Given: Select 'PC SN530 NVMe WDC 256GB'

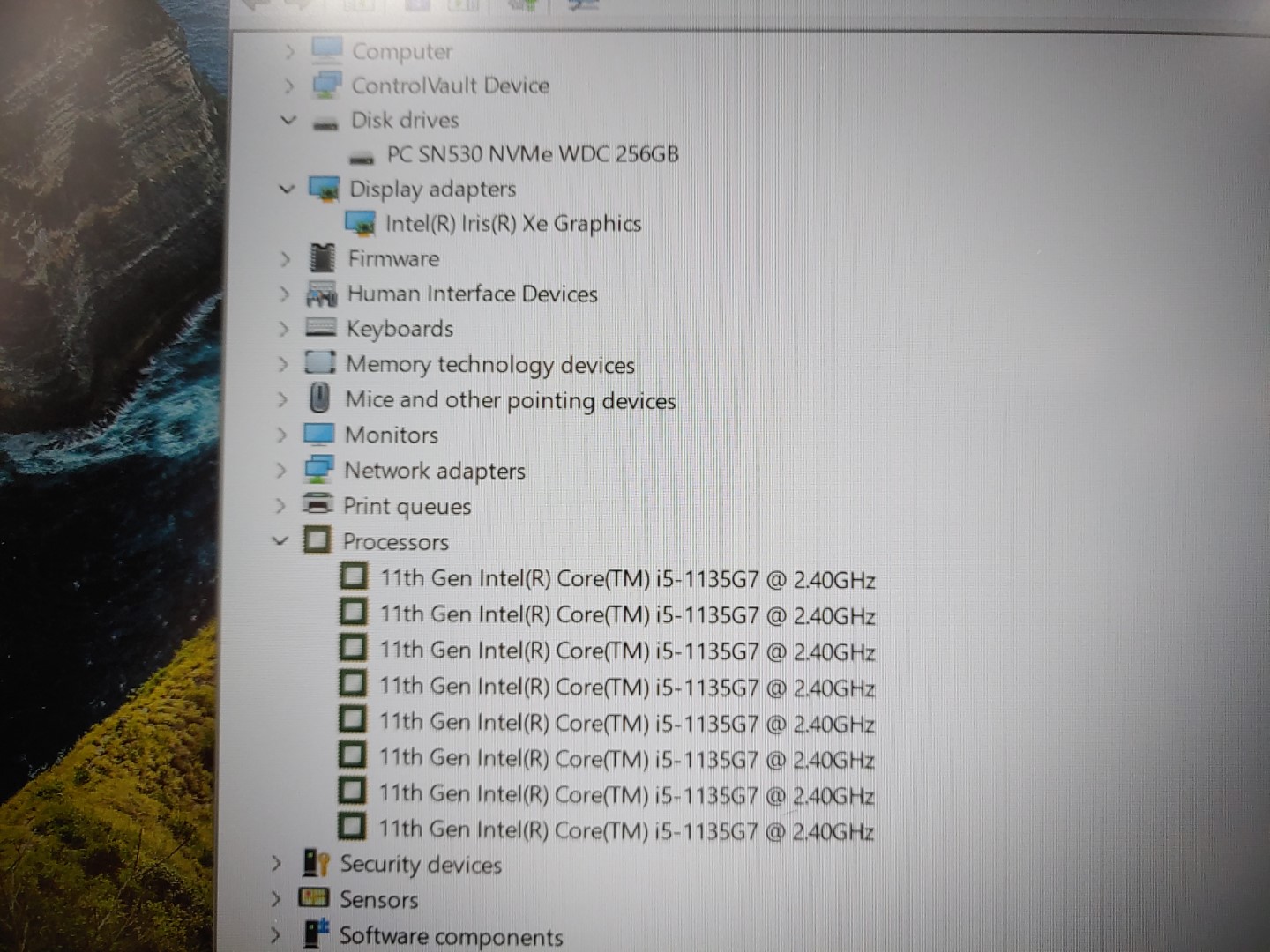Looking at the screenshot, I should point(534,154).
